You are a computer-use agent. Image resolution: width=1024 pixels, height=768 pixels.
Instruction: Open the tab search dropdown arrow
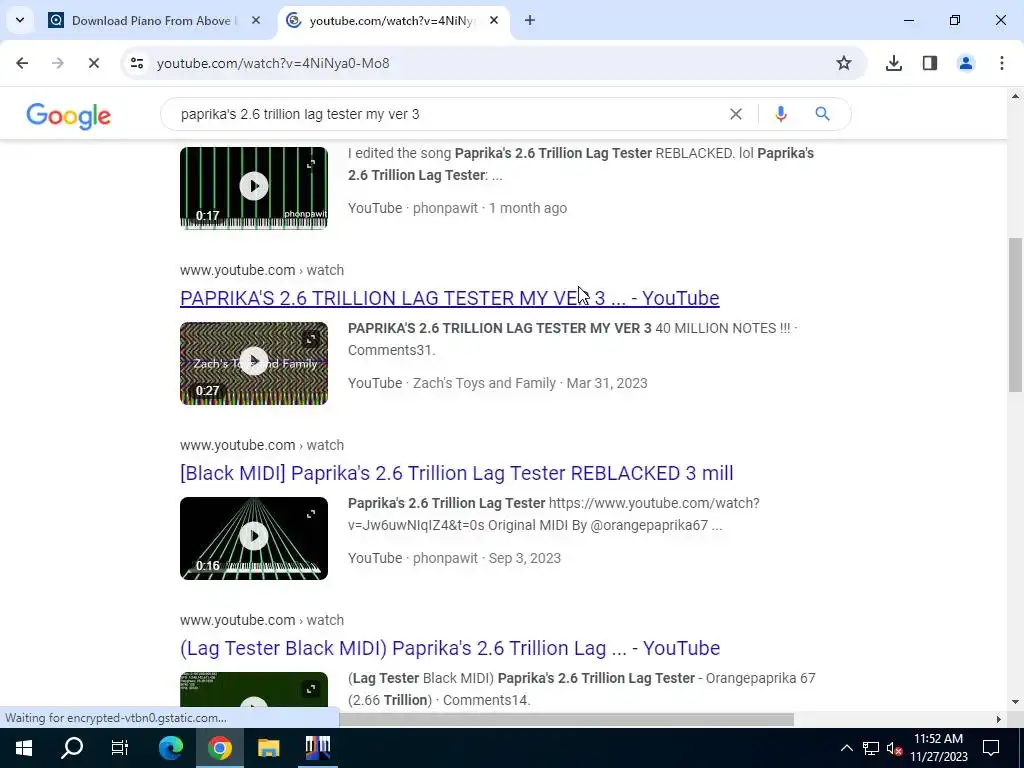tap(20, 20)
